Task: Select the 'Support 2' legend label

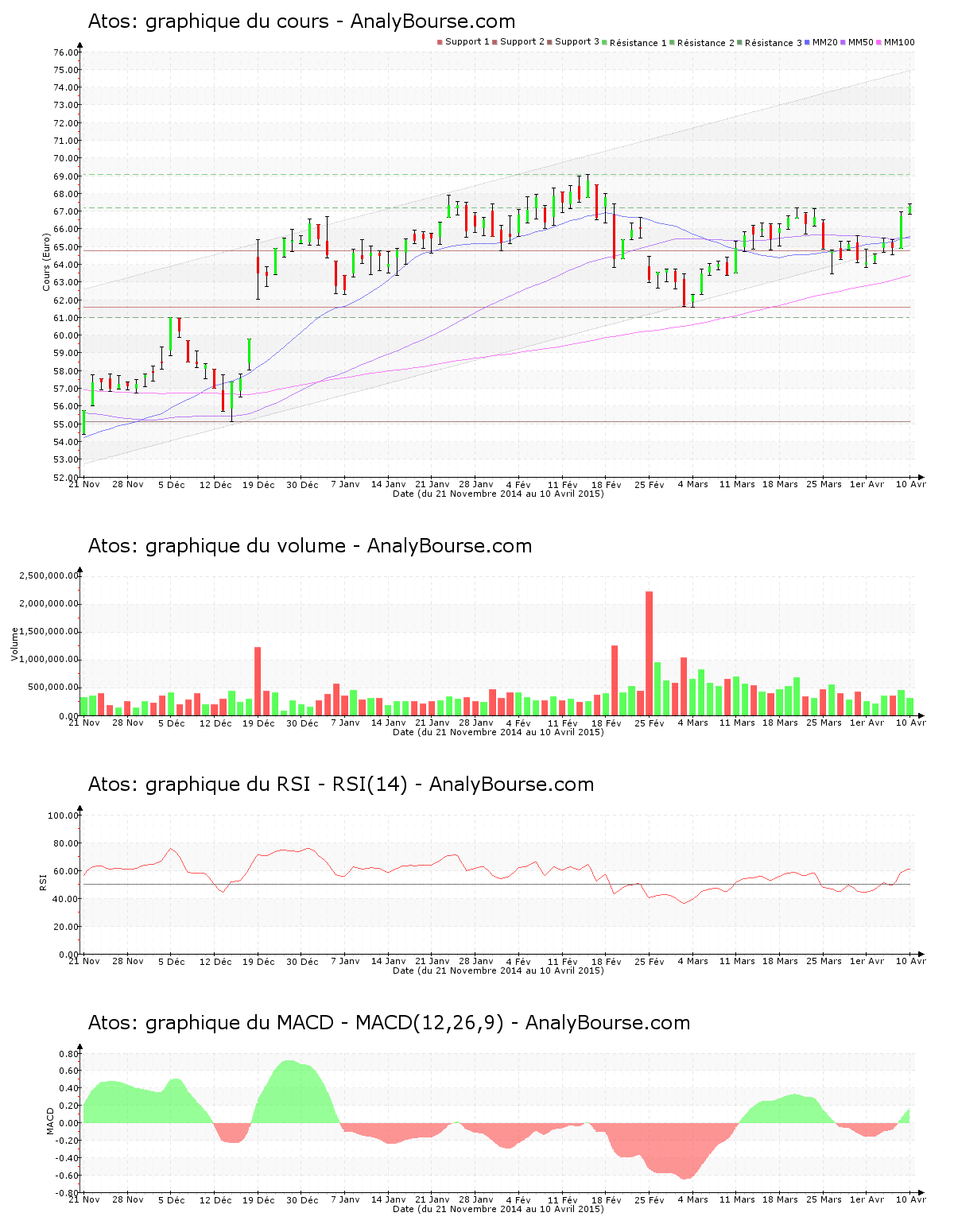Action: [522, 42]
